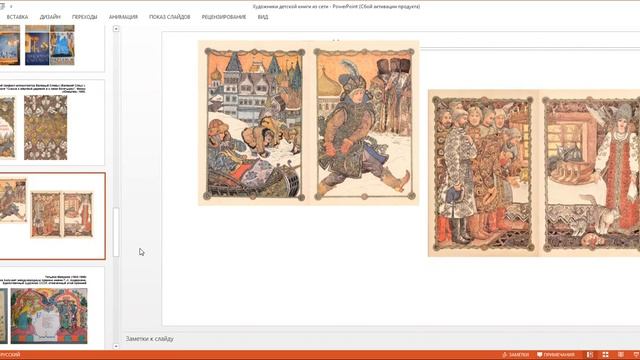Open the ПОКАЗ СЛАЙДОВ tab

169,17
